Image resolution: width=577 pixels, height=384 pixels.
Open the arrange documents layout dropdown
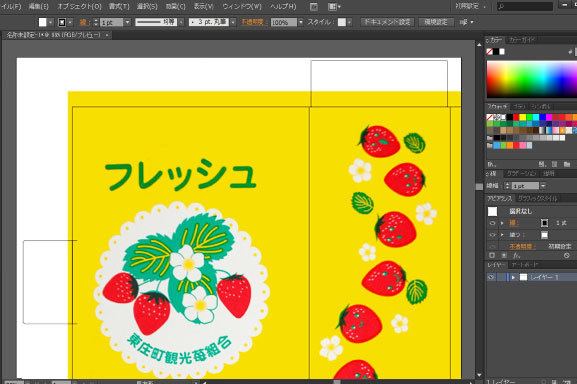tap(334, 7)
